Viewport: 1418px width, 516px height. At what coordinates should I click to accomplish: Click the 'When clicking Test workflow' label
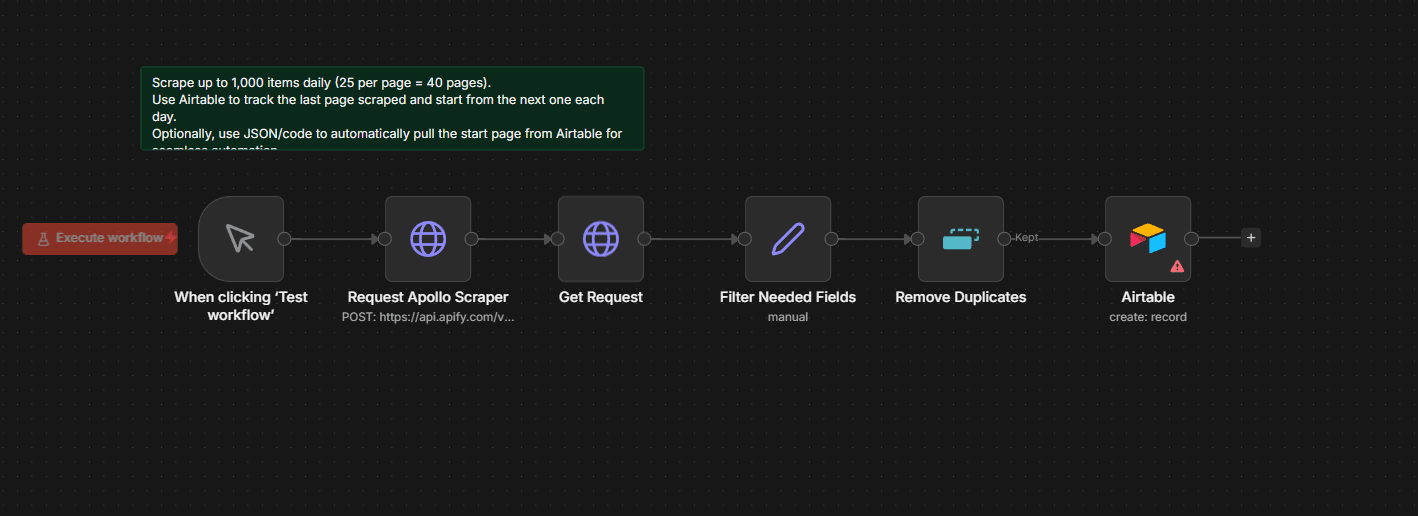241,306
